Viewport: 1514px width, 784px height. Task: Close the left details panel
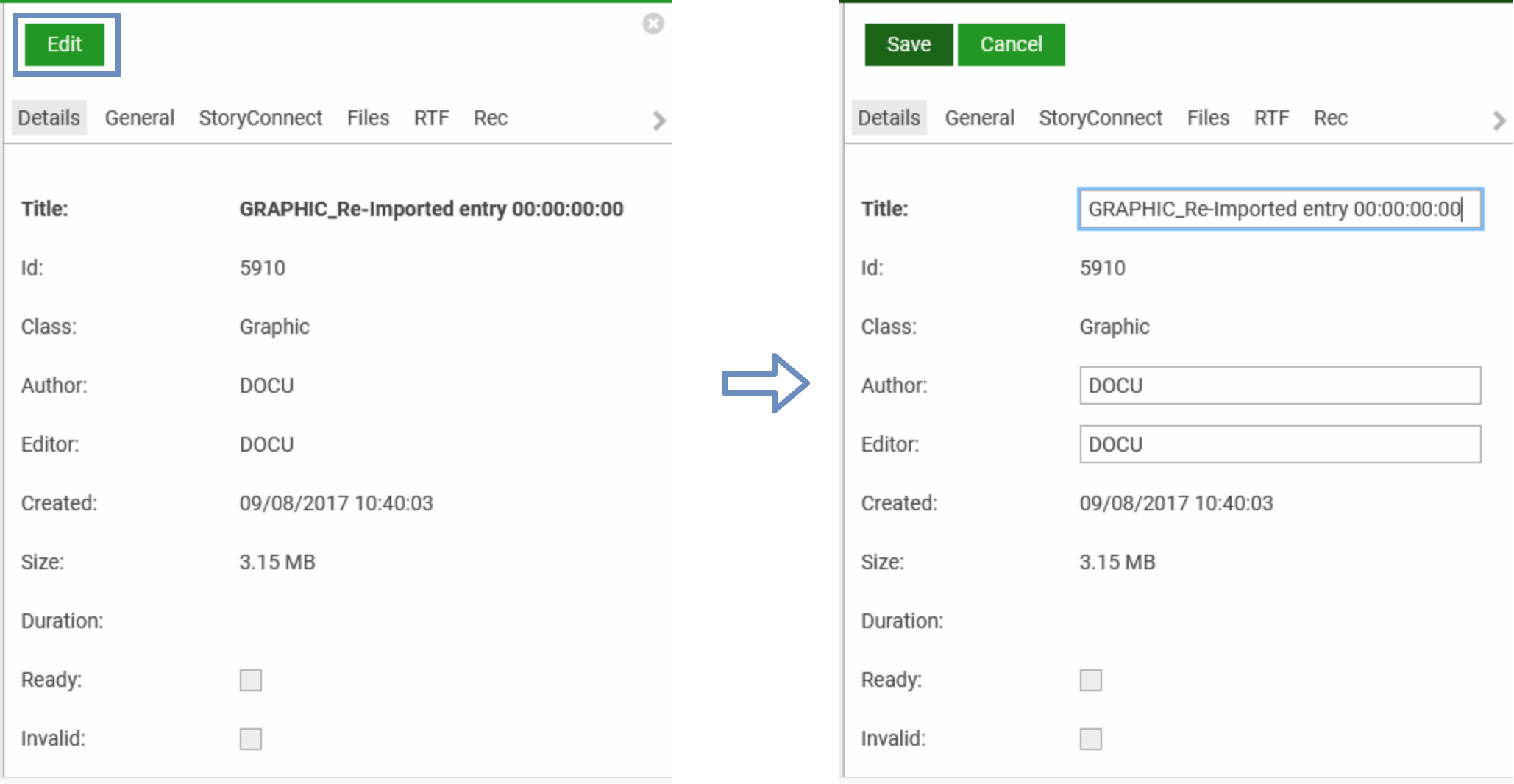pos(653,24)
